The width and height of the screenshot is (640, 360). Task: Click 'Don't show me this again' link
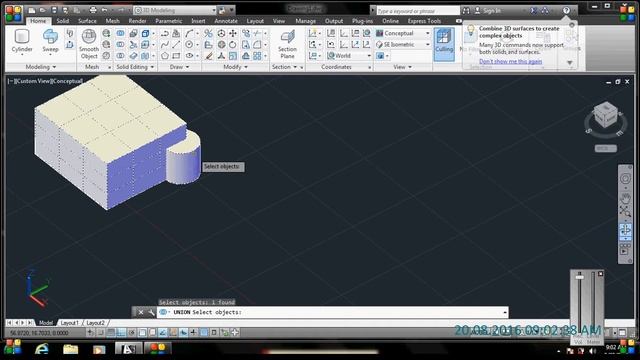click(x=511, y=62)
